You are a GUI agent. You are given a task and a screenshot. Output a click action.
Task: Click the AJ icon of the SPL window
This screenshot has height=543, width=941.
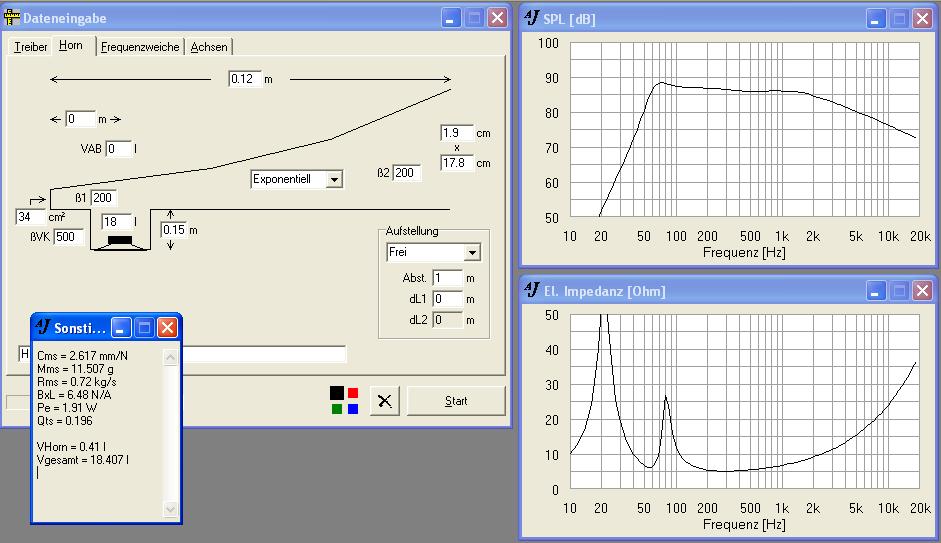click(532, 17)
